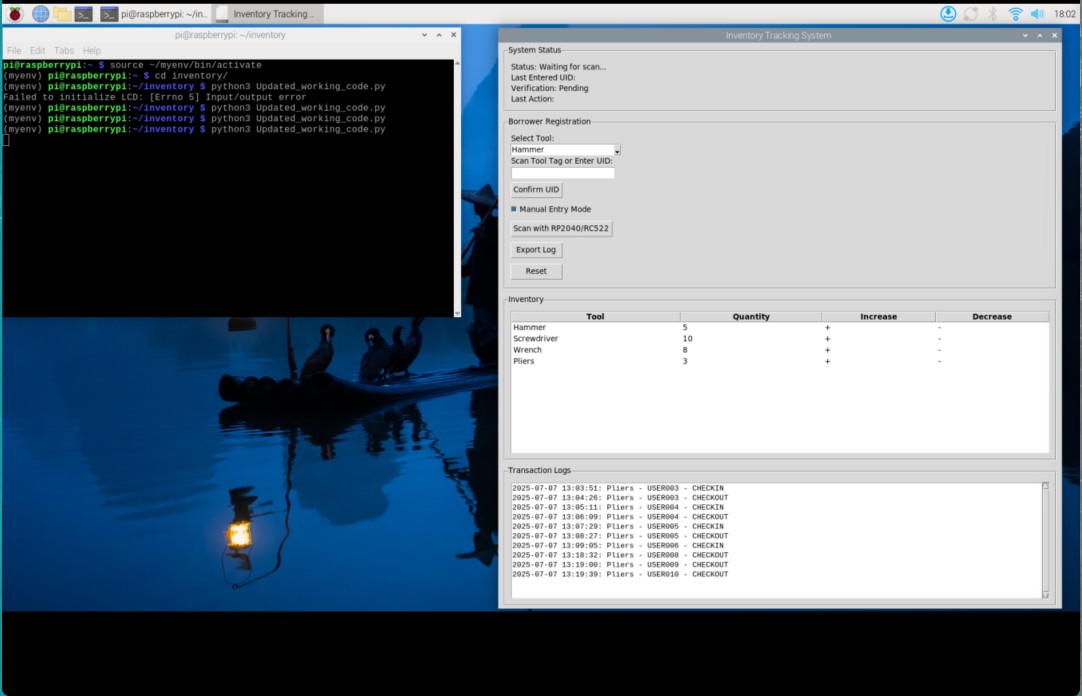This screenshot has width=1082, height=696.
Task: Click the Quantity column header
Action: (751, 317)
